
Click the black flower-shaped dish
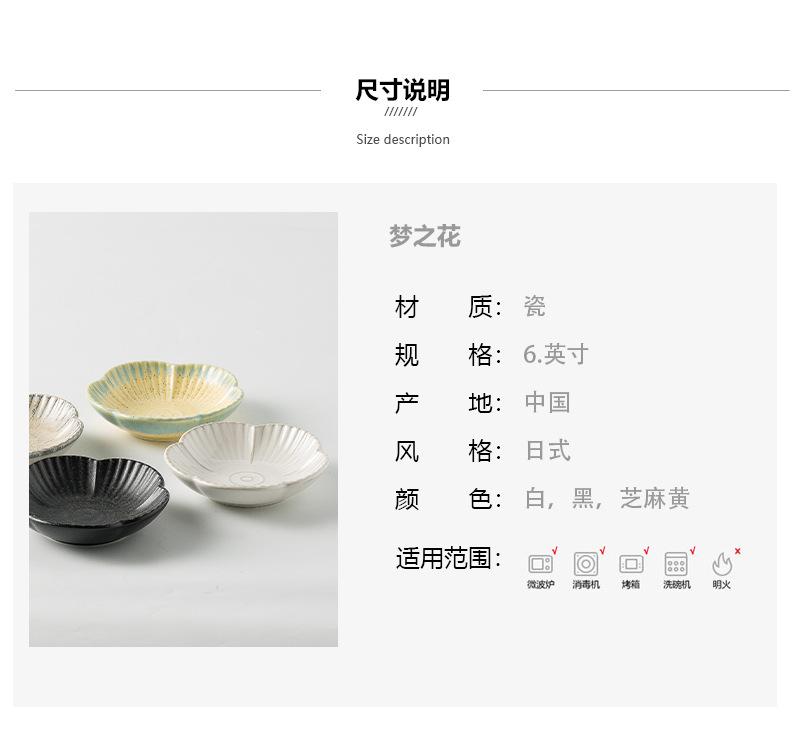click(94, 499)
